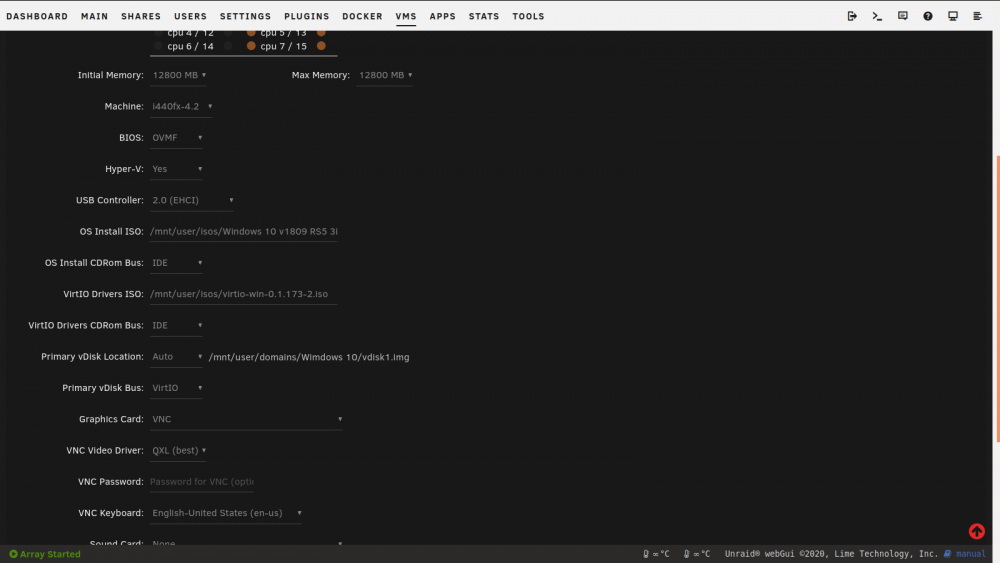The width and height of the screenshot is (1000, 563).
Task: Click the second temperature thermometer icon
Action: pyautogui.click(x=686, y=554)
